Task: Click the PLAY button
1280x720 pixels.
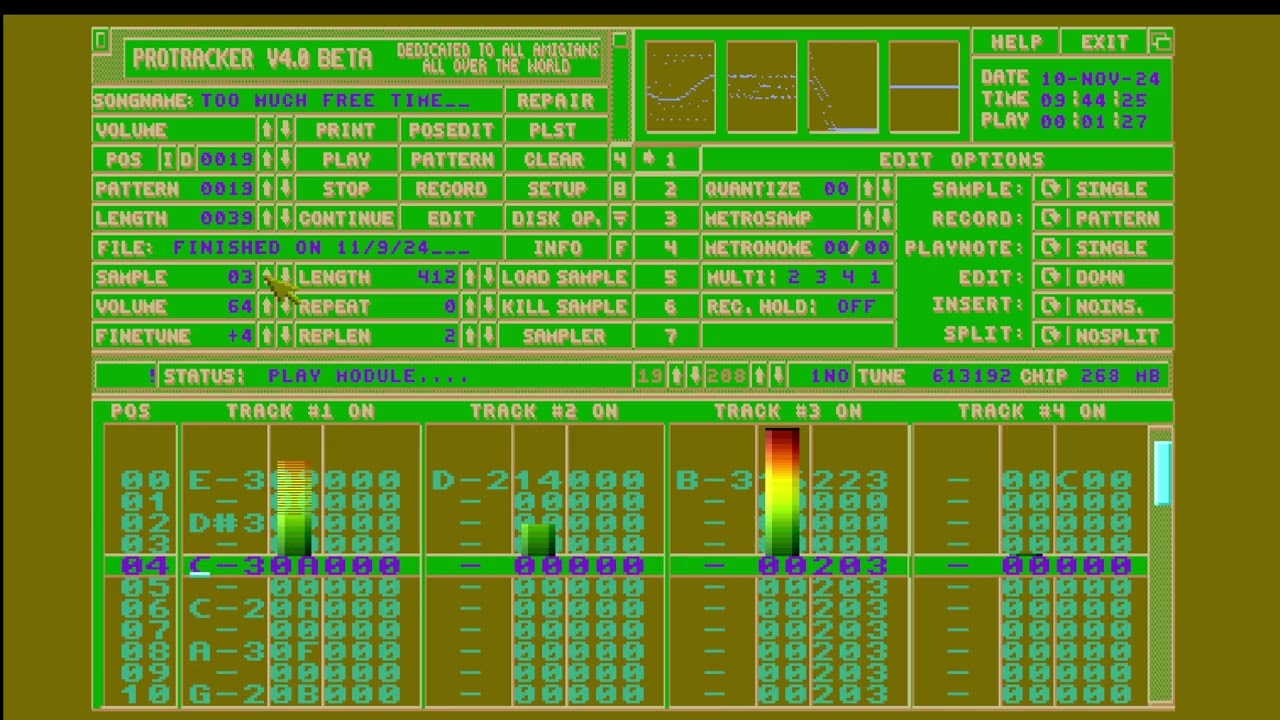Action: click(347, 160)
